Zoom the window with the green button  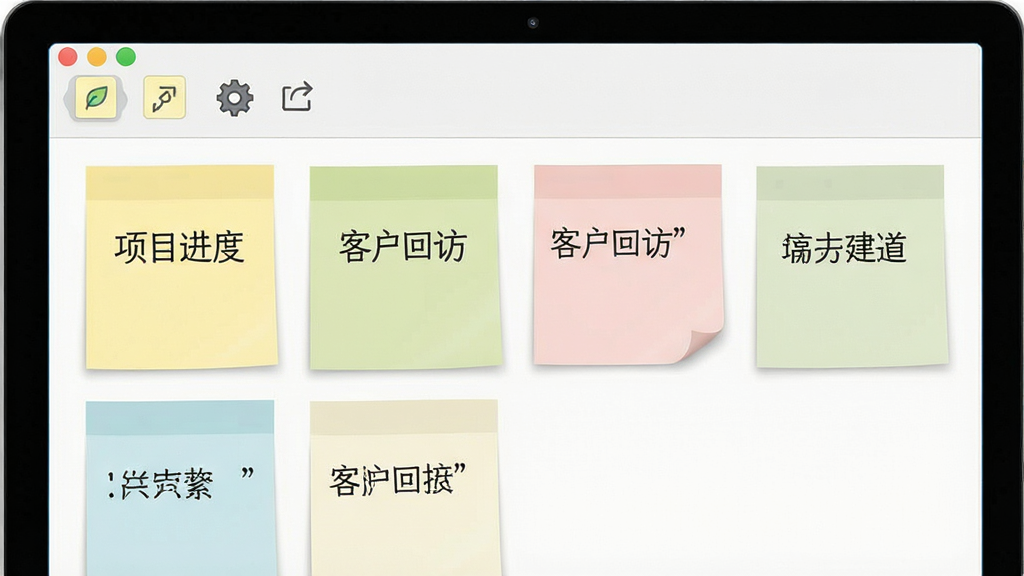(126, 57)
